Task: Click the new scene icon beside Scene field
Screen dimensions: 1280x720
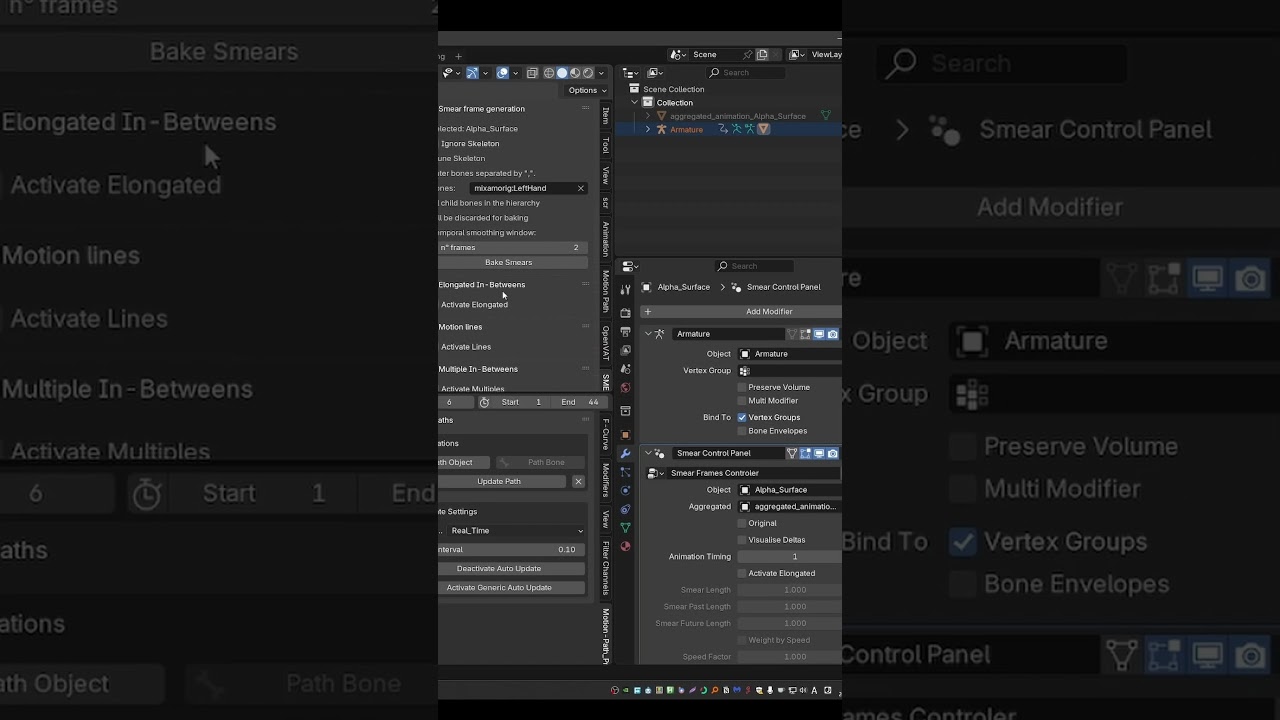Action: pyautogui.click(x=762, y=55)
